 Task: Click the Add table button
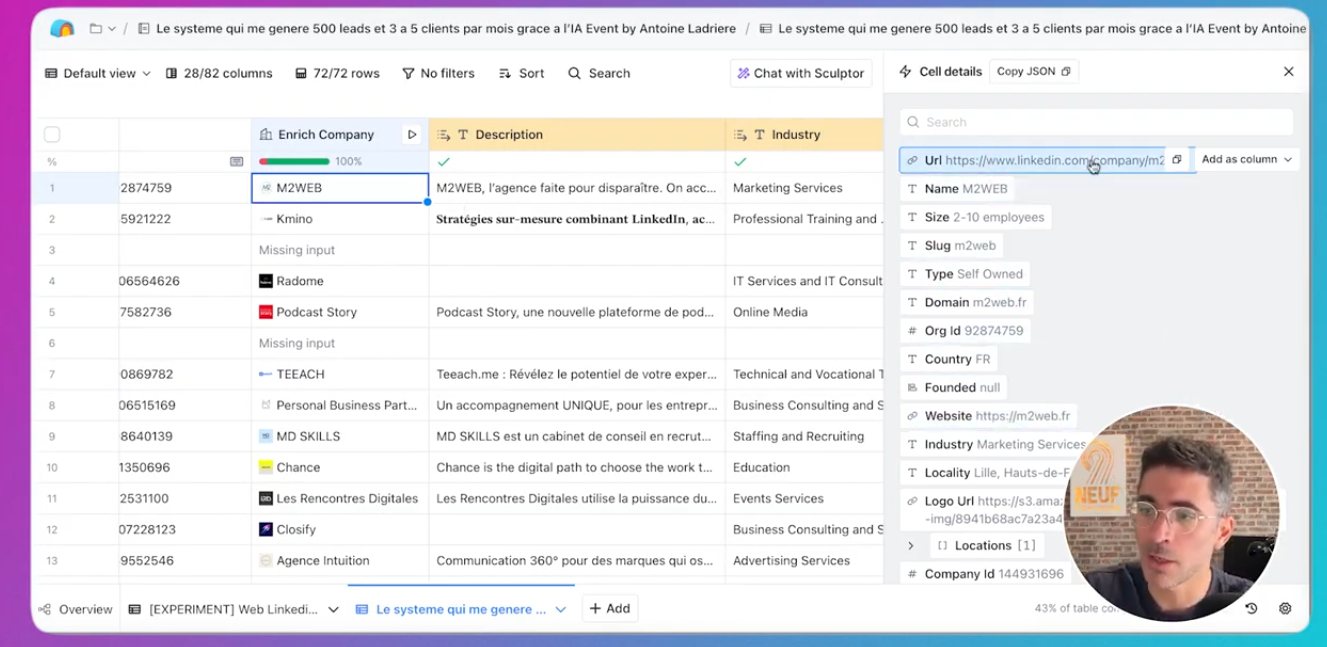point(610,608)
